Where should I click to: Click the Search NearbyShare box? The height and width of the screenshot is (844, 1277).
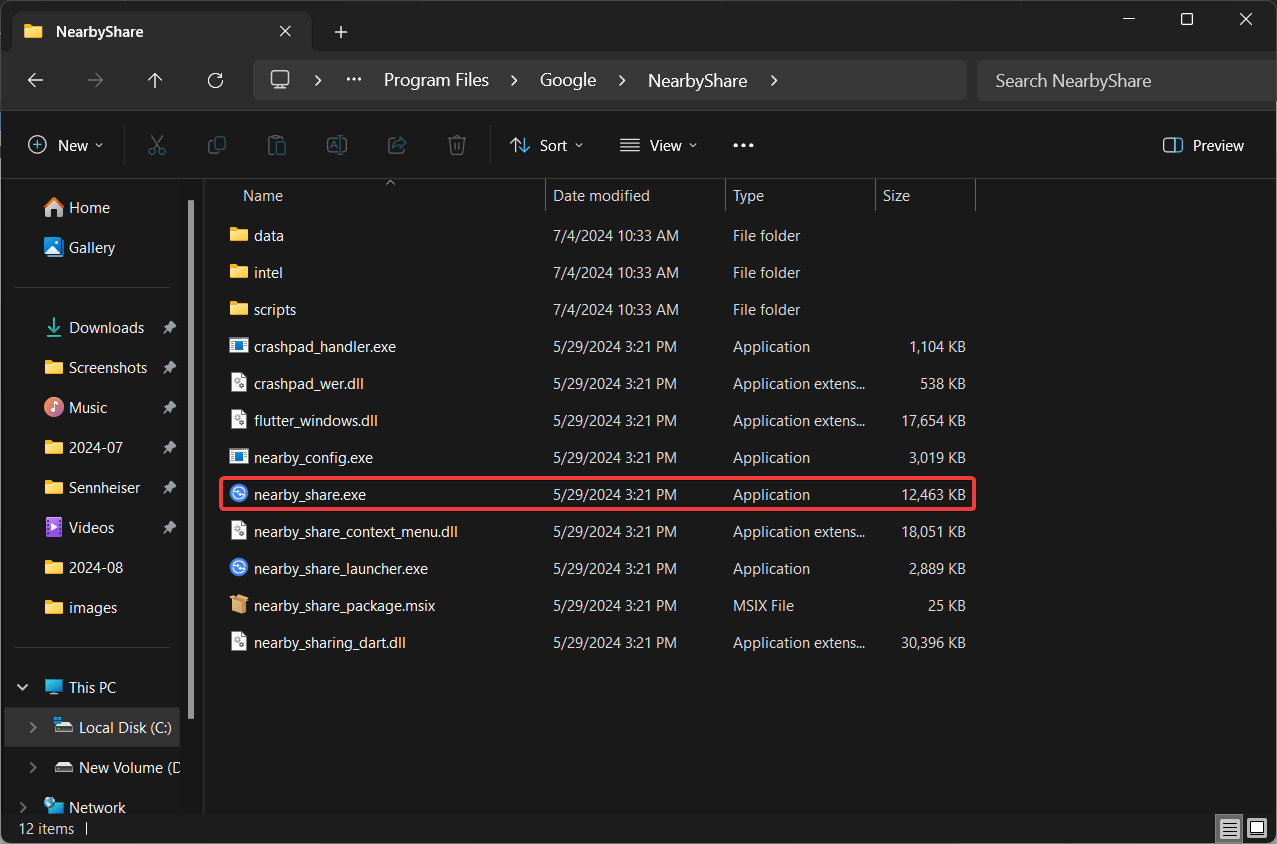coord(1126,81)
